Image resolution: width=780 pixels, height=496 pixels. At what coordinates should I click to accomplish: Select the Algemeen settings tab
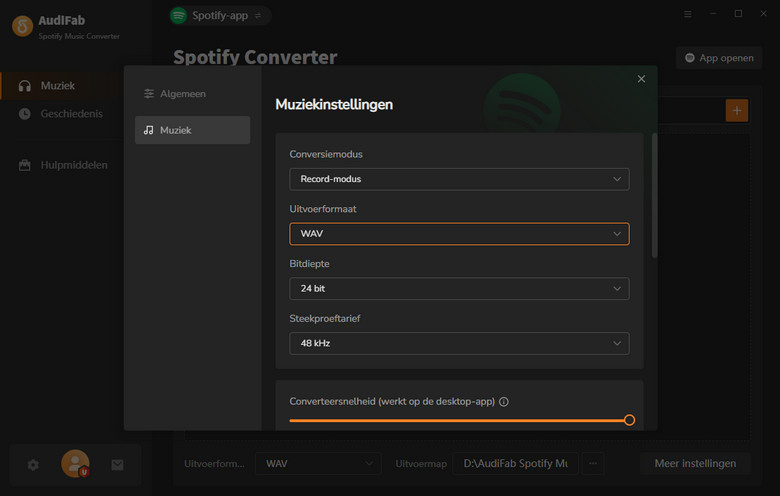coord(192,93)
